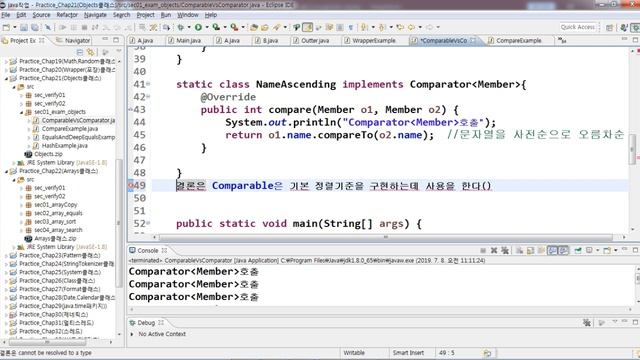The image size is (640, 360).
Task: Select CompareExample.java in project tree
Action: 70,129
